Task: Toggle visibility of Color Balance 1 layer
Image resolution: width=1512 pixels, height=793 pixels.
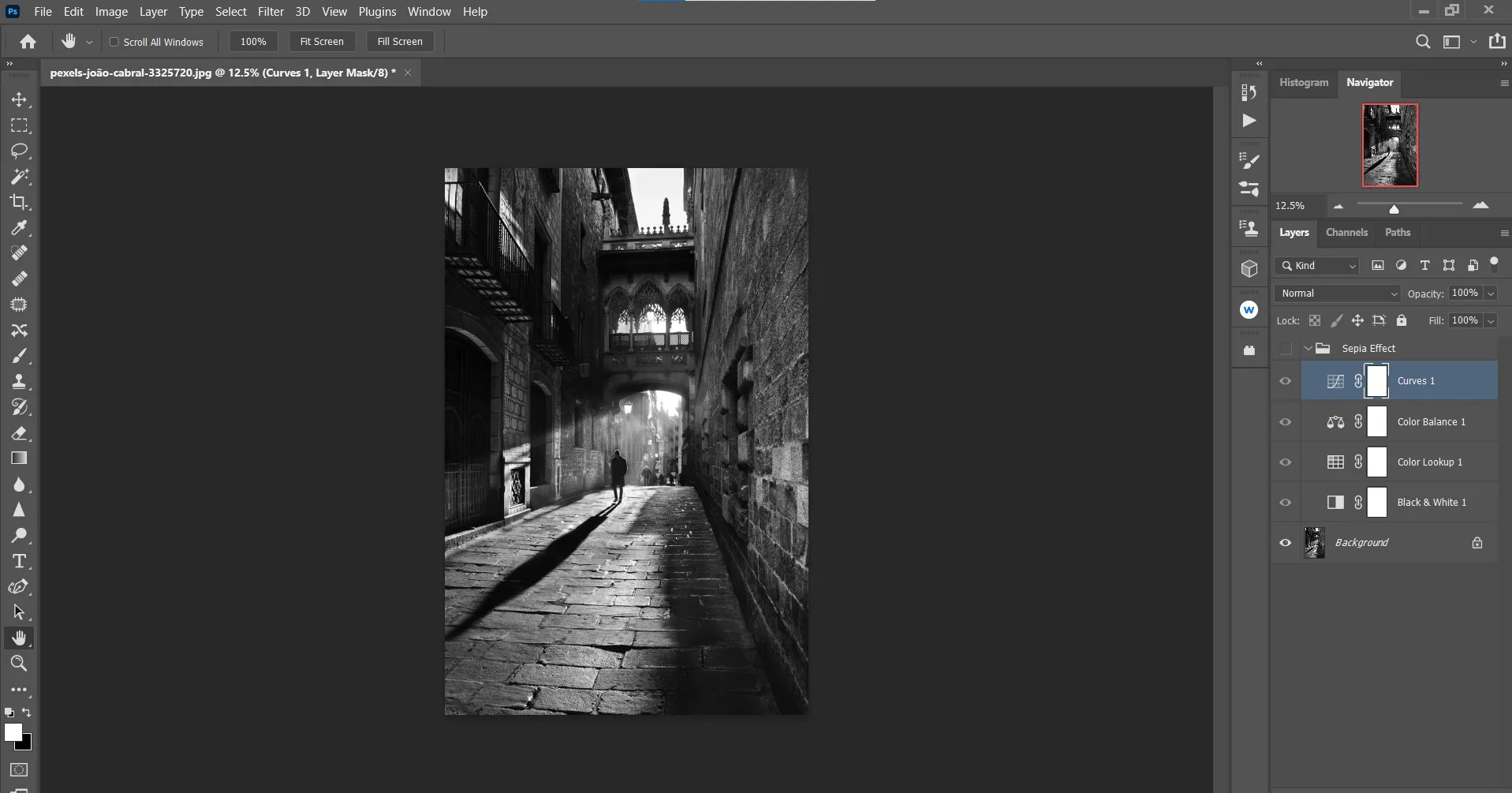Action: tap(1285, 422)
